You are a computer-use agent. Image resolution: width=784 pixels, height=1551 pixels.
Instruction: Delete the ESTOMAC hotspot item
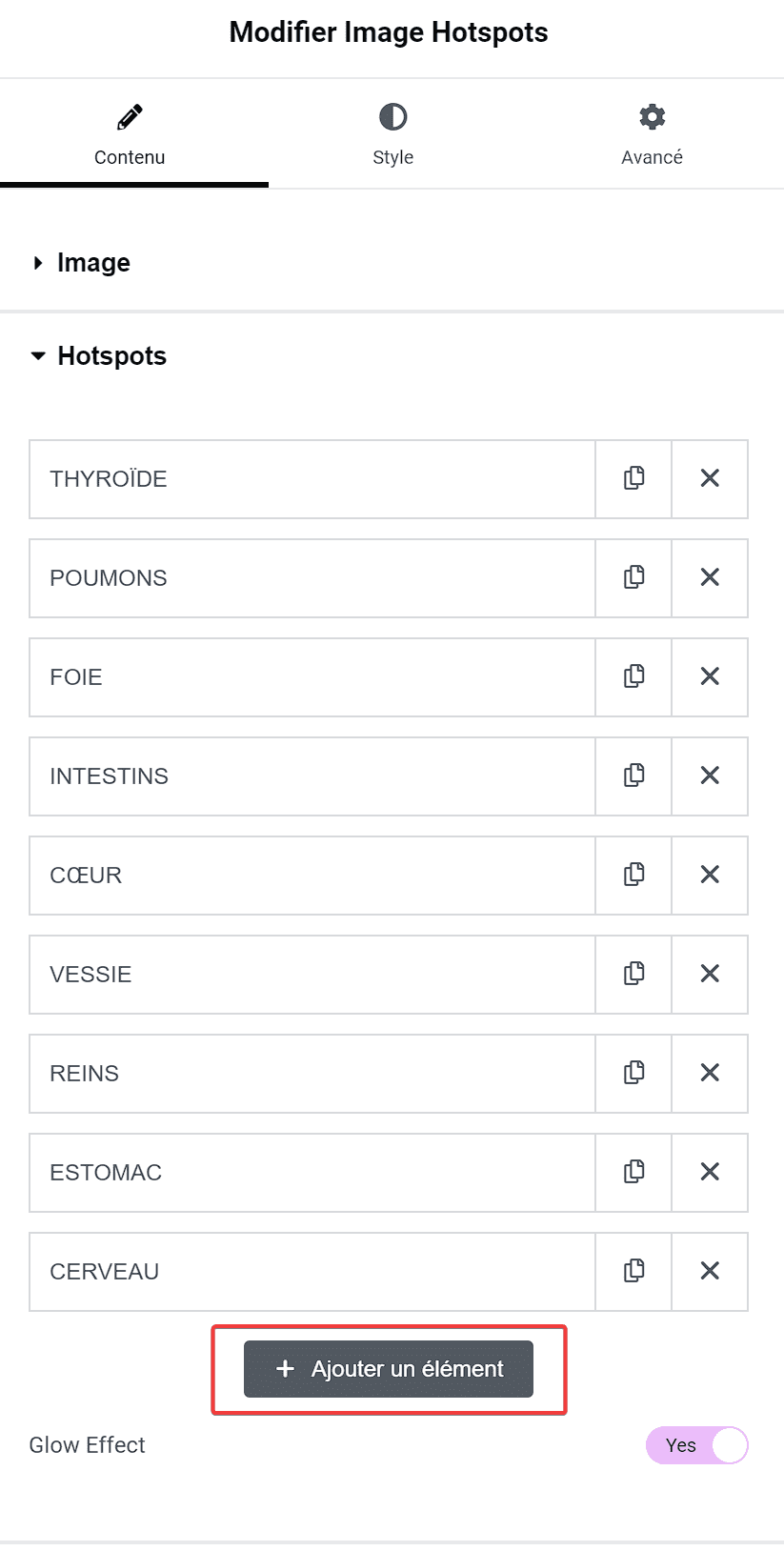point(710,1172)
